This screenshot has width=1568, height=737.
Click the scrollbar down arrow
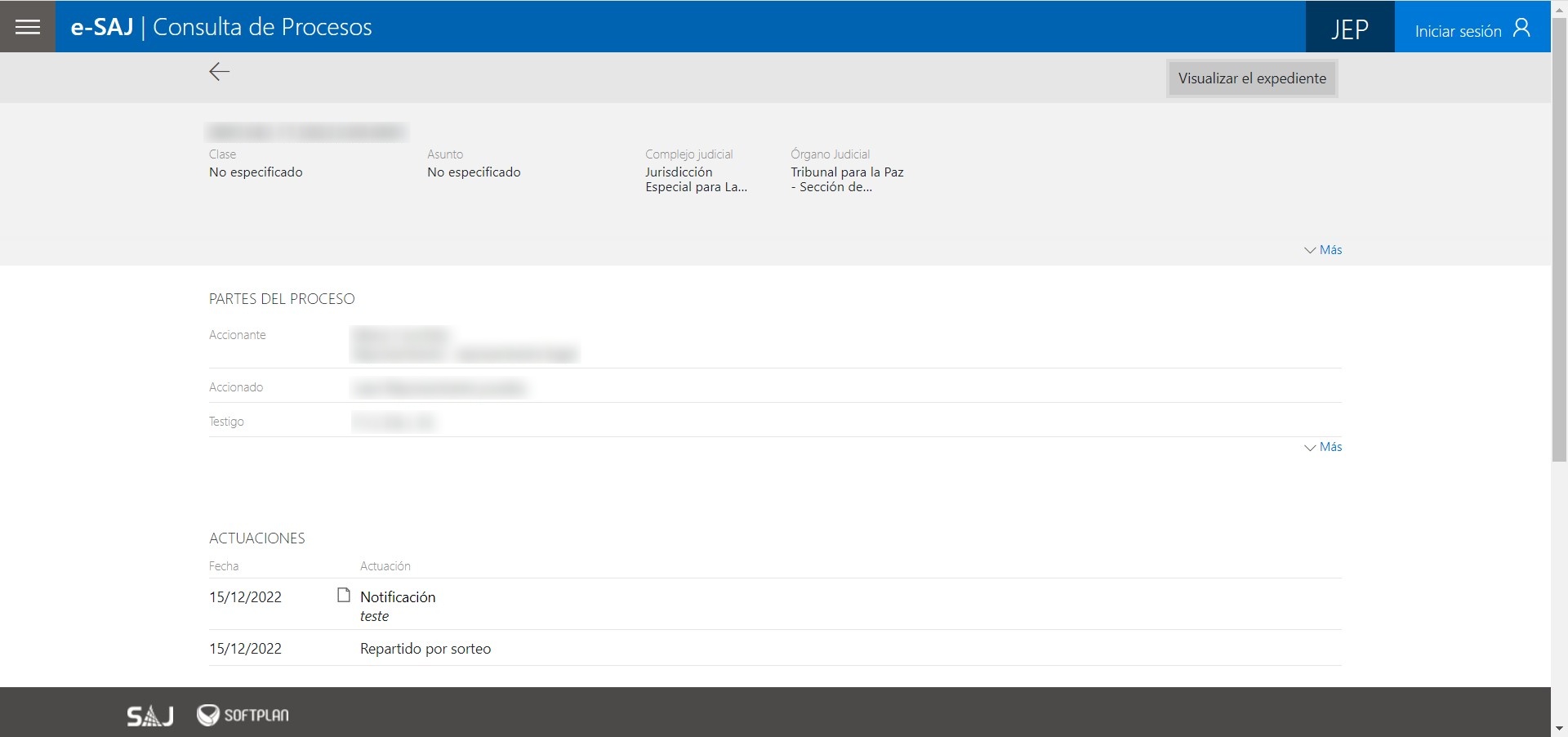1559,729
